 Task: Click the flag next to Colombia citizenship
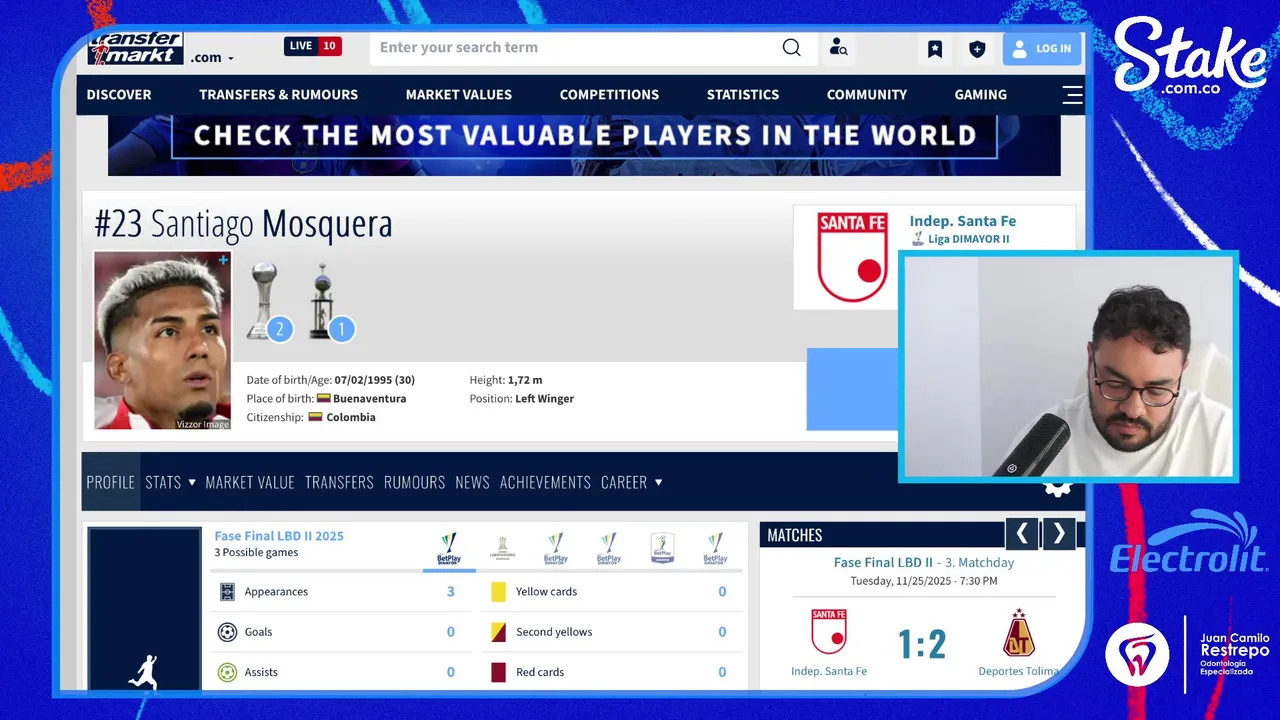point(315,417)
